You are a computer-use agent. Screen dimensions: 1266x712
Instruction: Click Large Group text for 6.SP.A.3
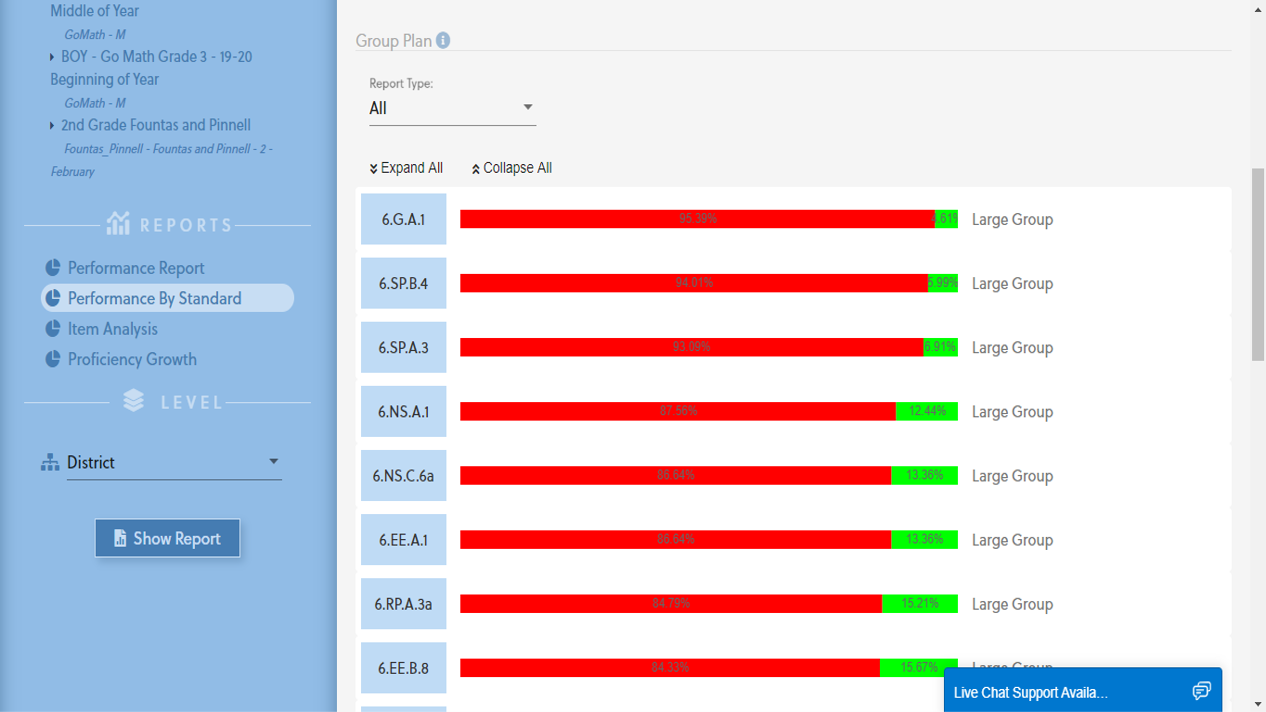tap(1012, 347)
